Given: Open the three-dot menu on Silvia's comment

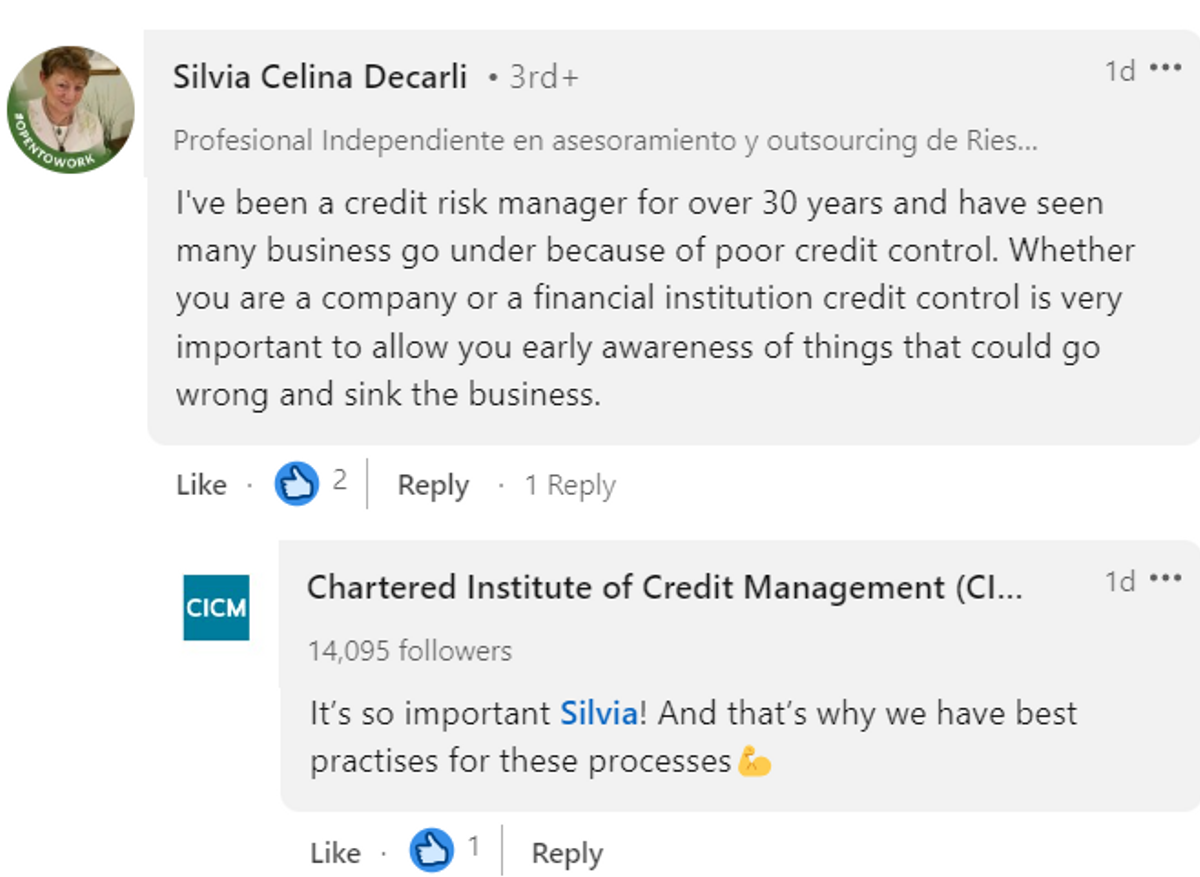Looking at the screenshot, I should point(1165,69).
